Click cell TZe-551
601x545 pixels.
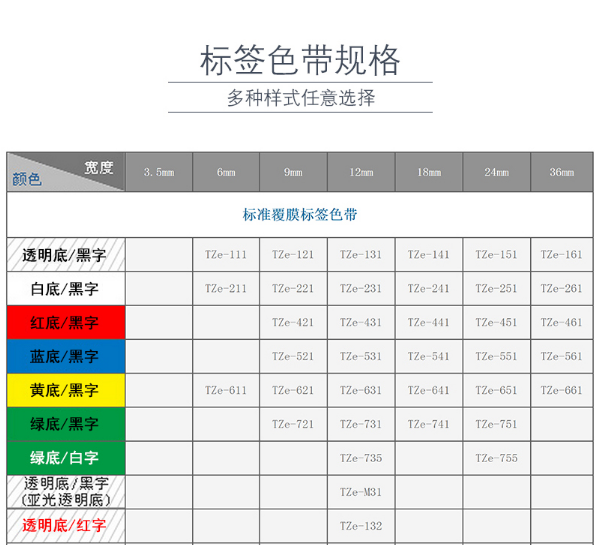pyautogui.click(x=497, y=356)
